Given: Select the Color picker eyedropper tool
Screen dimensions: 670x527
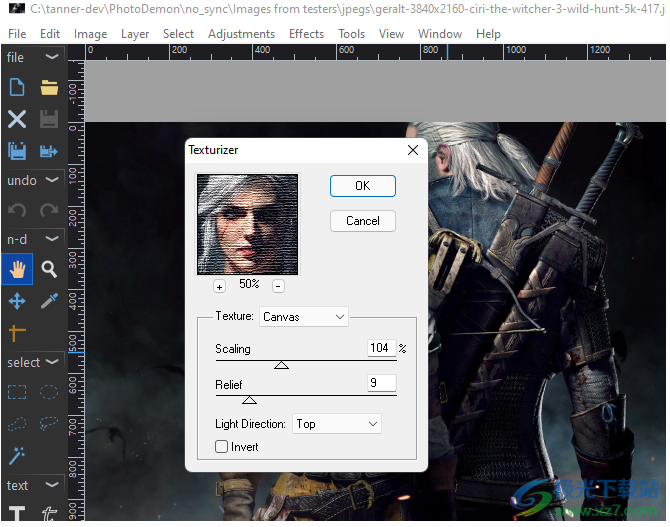Looking at the screenshot, I should [x=49, y=301].
